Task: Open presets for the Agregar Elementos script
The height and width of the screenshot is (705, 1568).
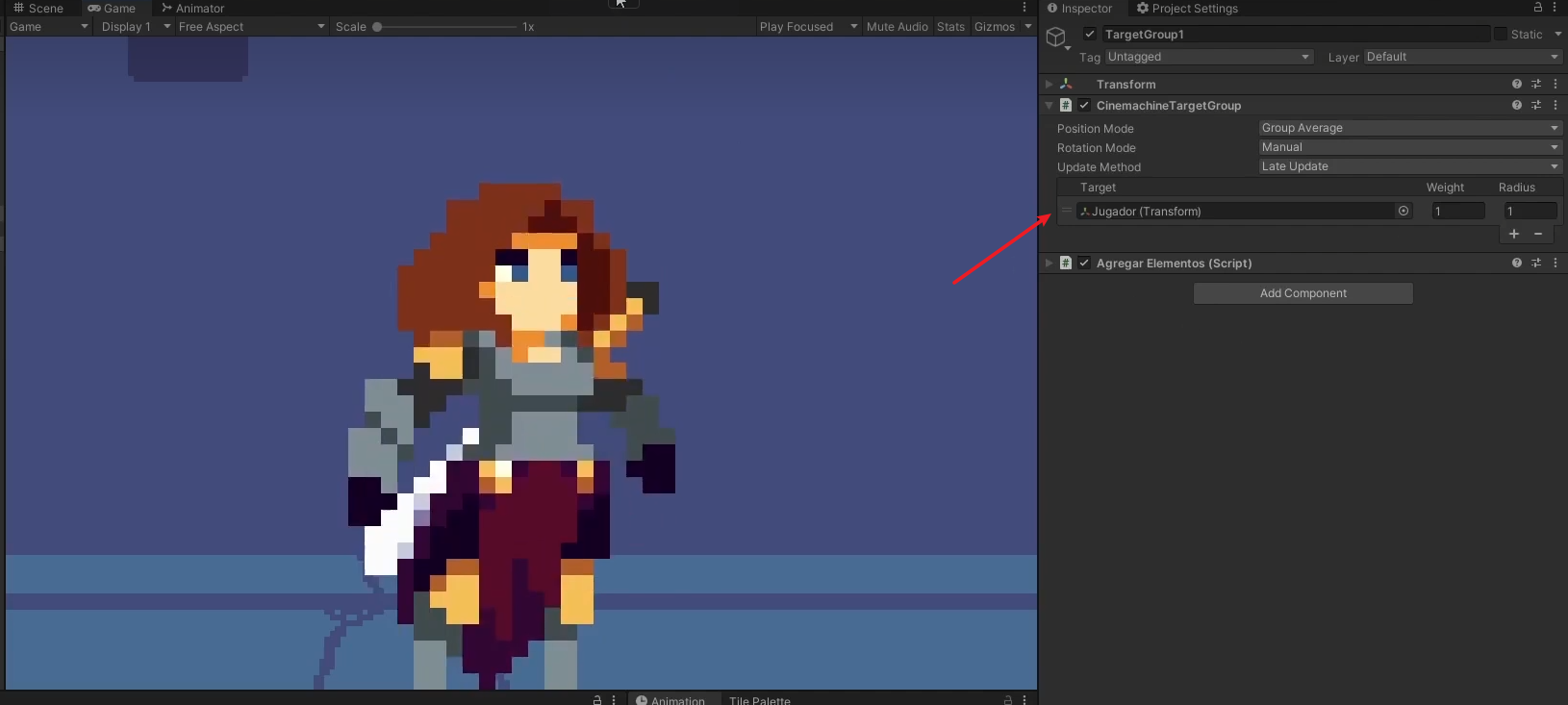Action: 1536,263
